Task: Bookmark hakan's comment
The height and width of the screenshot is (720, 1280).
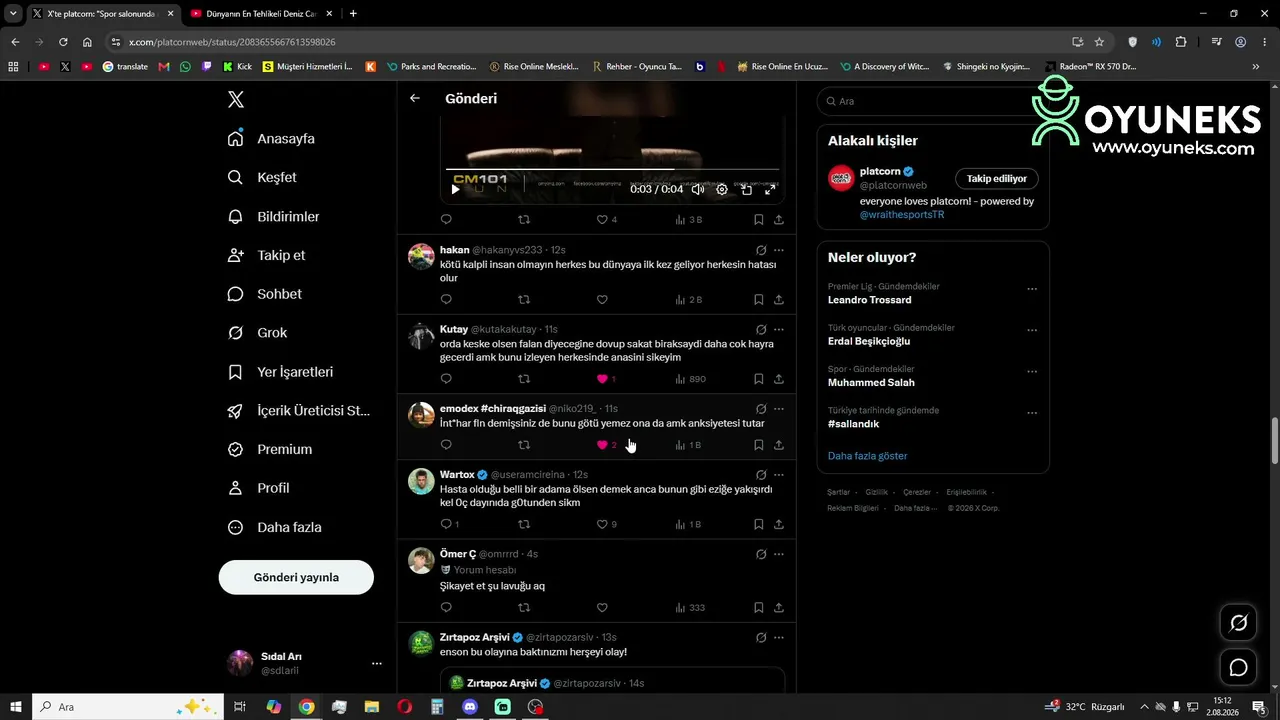Action: (758, 299)
